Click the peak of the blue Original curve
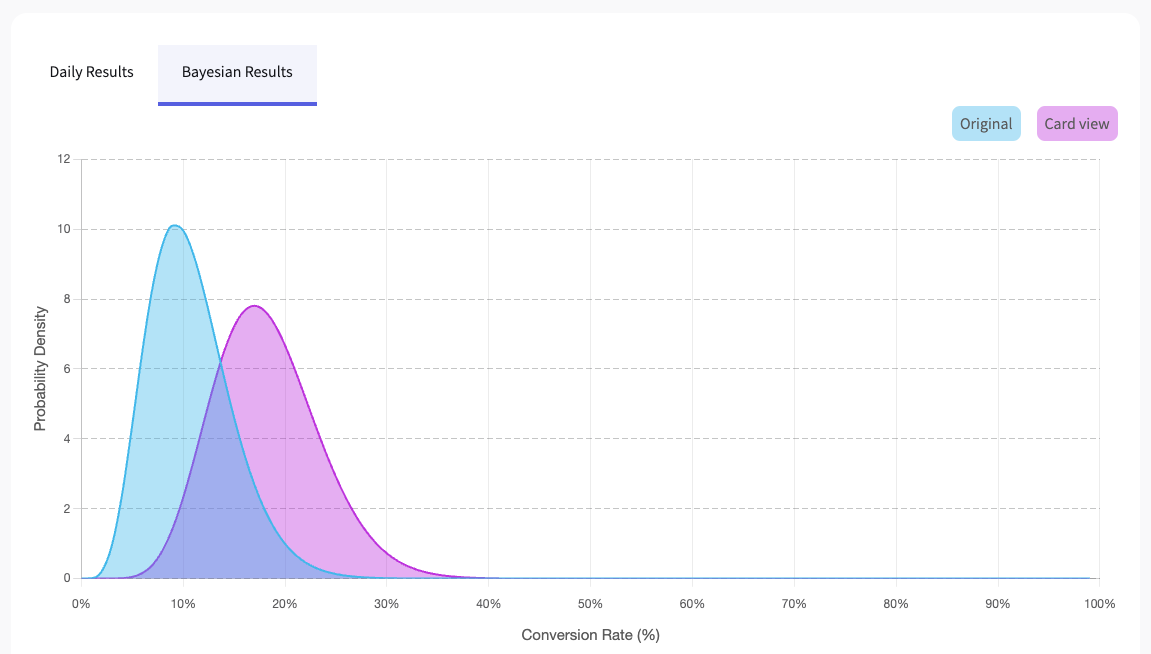Screen dimensions: 1151x654 point(175,226)
